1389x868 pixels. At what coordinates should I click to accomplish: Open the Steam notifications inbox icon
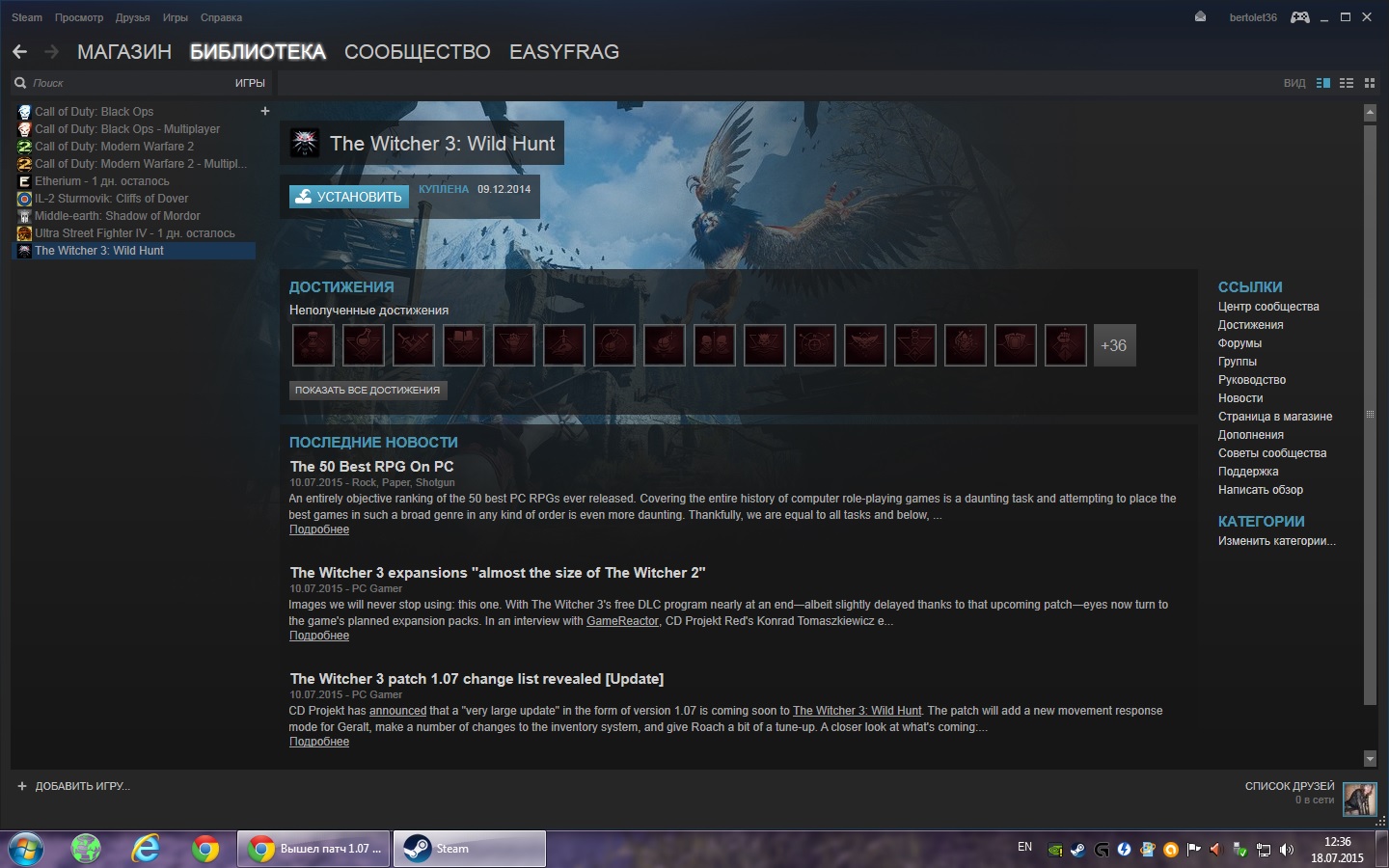(x=1200, y=17)
